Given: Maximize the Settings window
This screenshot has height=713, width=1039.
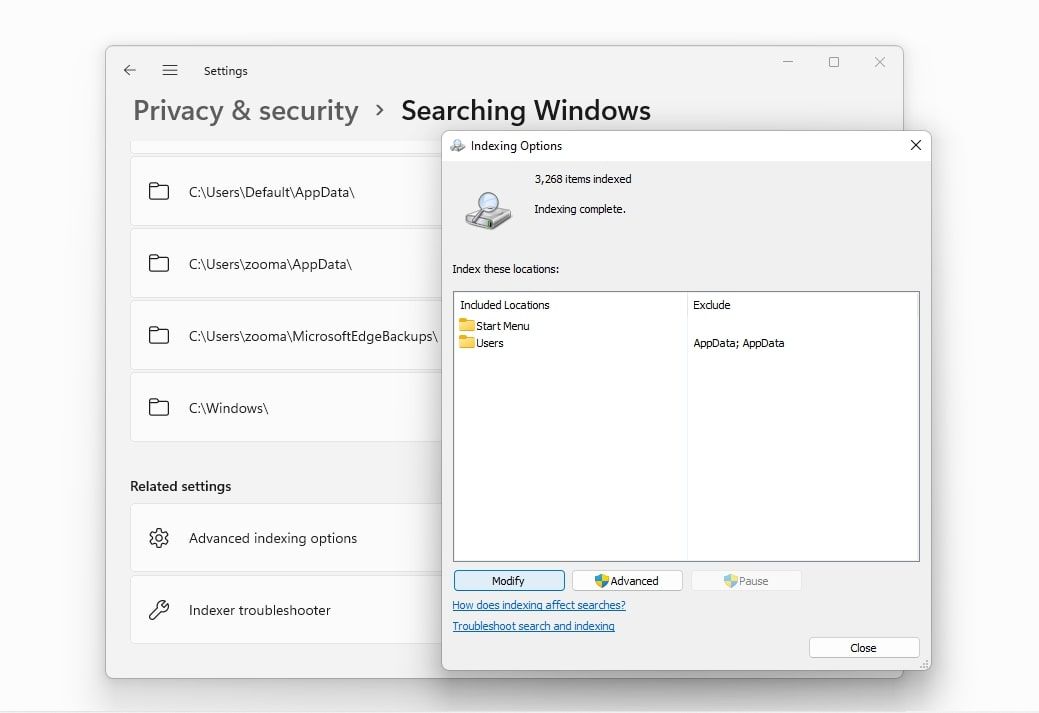Looking at the screenshot, I should tap(834, 62).
